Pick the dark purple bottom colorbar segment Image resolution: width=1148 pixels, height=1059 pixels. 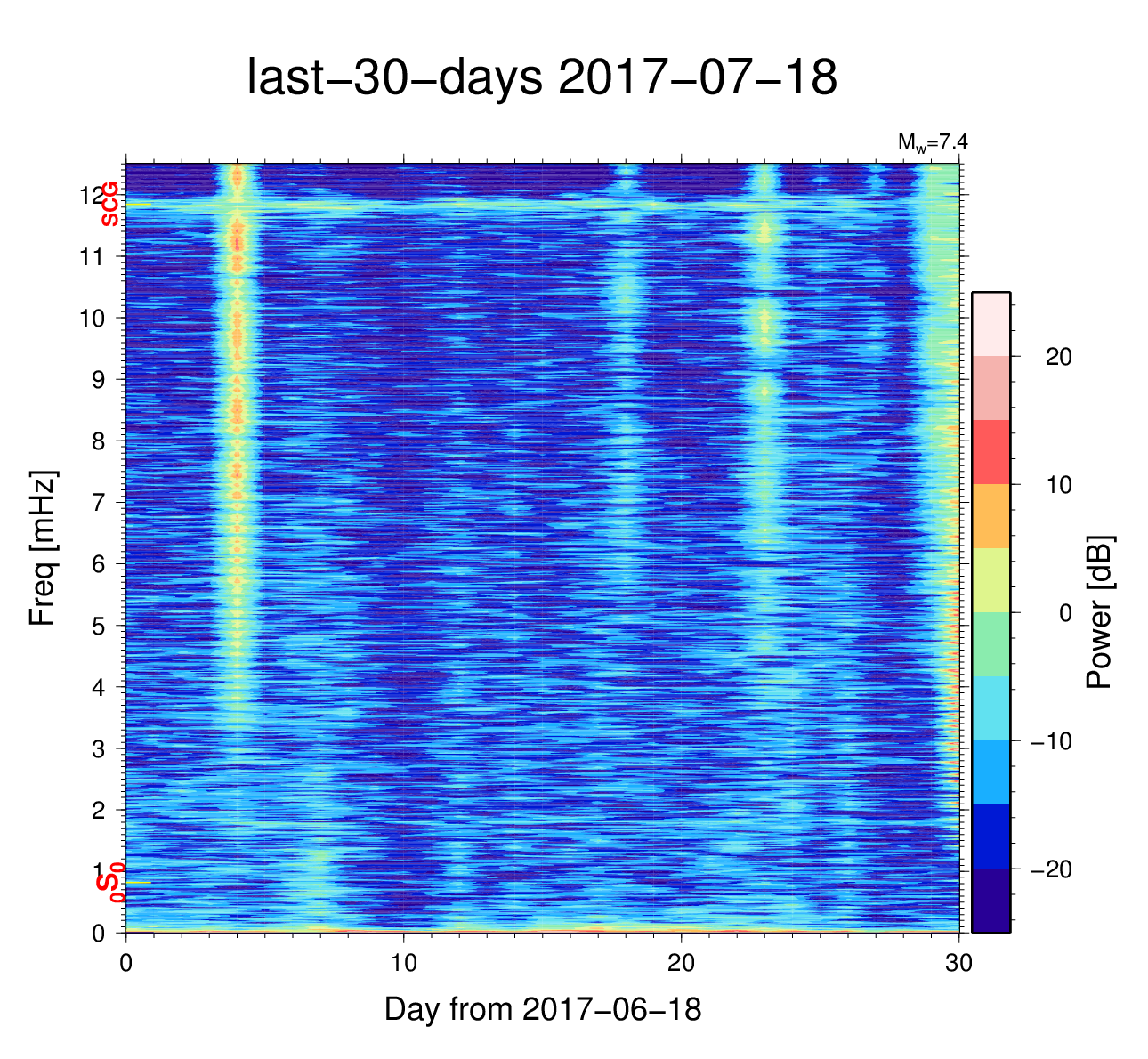pyautogui.click(x=990, y=901)
